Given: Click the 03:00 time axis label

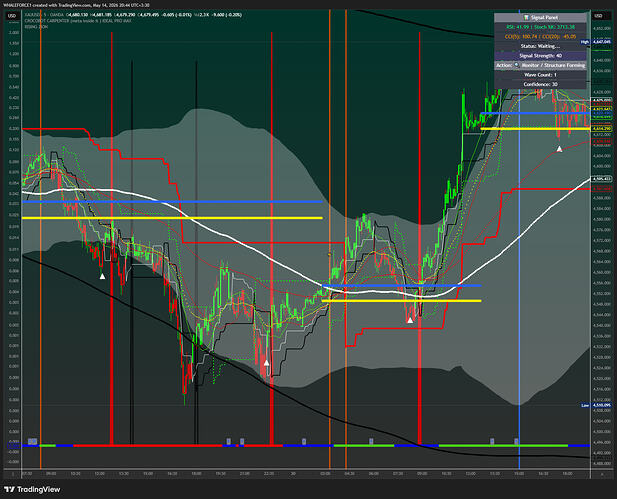Looking at the screenshot, I should pos(325,473).
